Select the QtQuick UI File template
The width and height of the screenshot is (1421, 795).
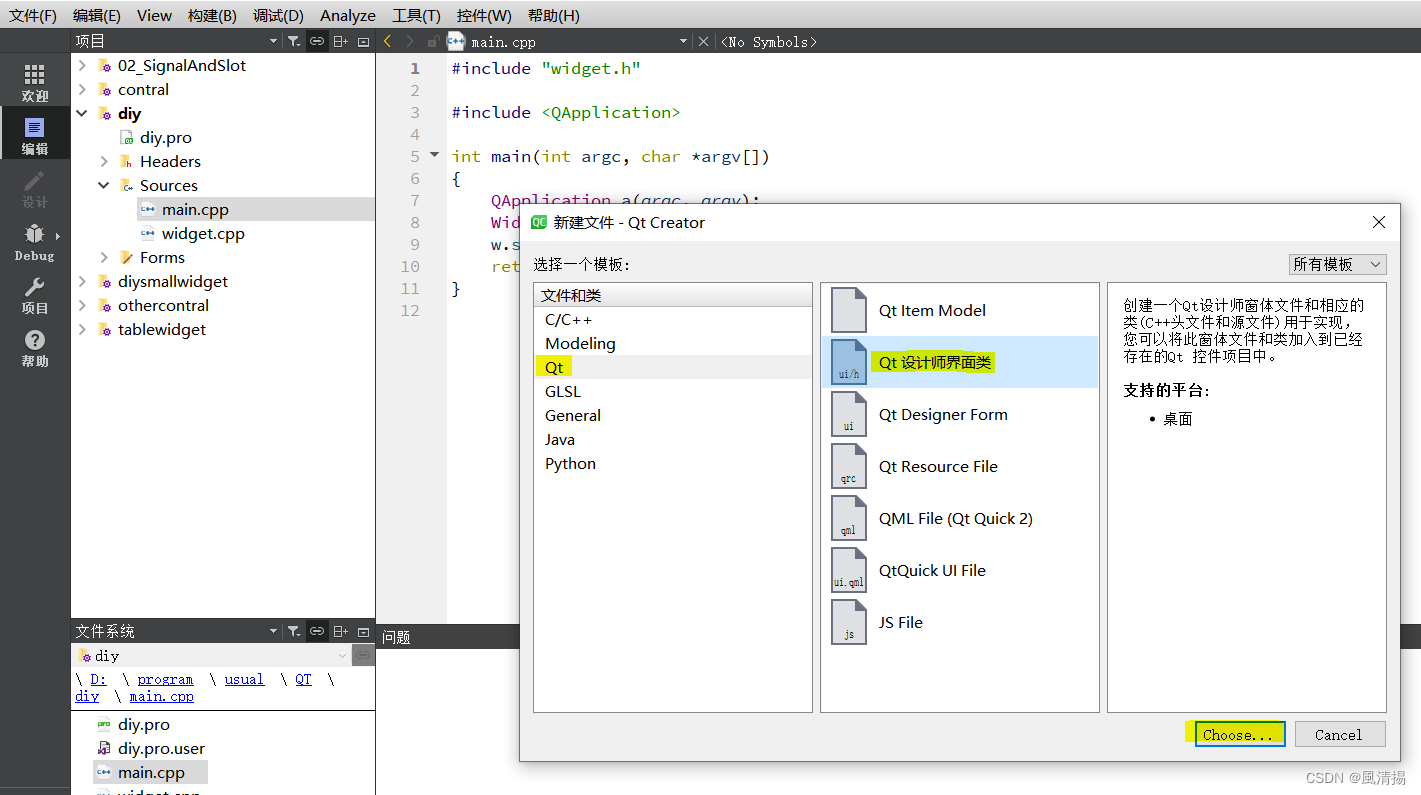[959, 570]
